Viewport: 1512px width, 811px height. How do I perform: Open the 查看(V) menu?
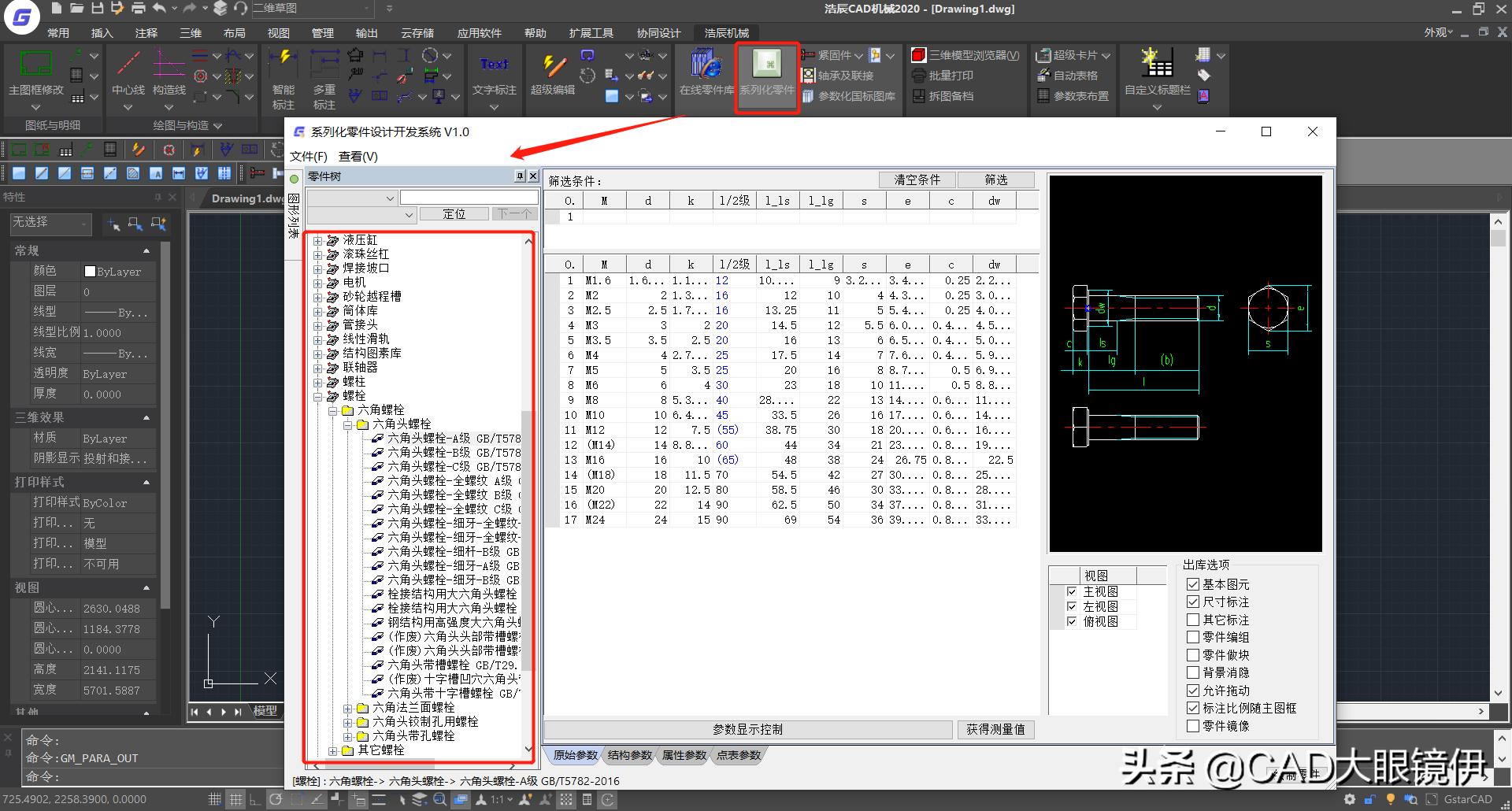358,157
